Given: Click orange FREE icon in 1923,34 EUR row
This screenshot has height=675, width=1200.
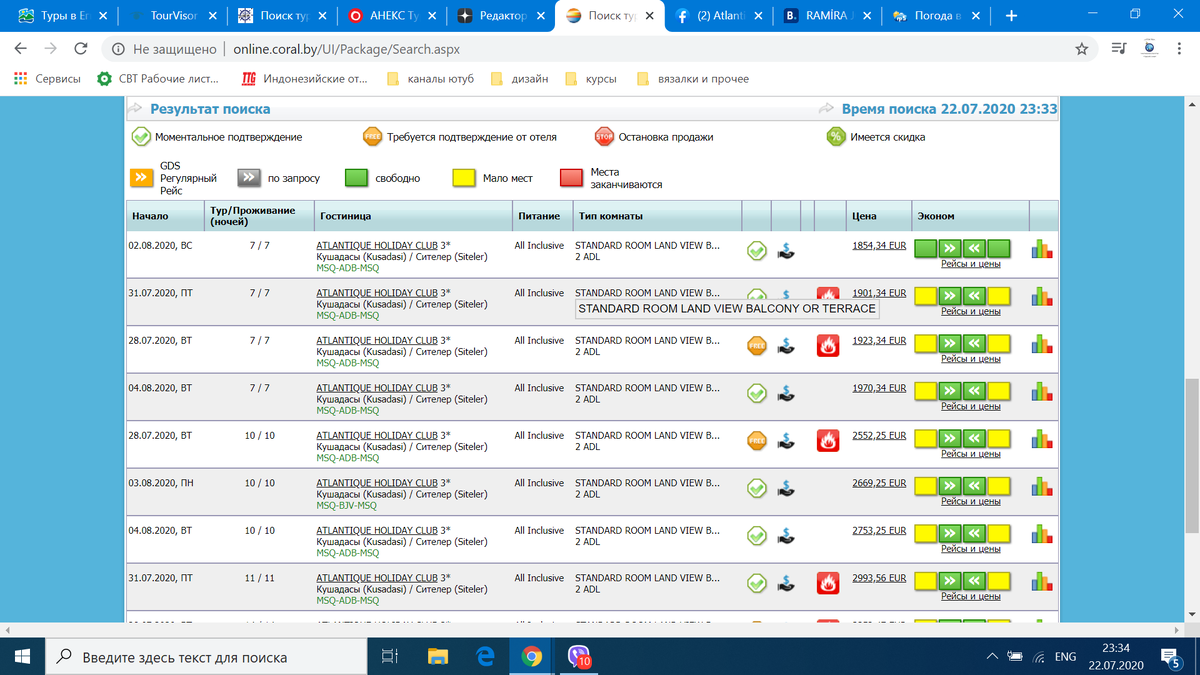Looking at the screenshot, I should click(x=758, y=346).
